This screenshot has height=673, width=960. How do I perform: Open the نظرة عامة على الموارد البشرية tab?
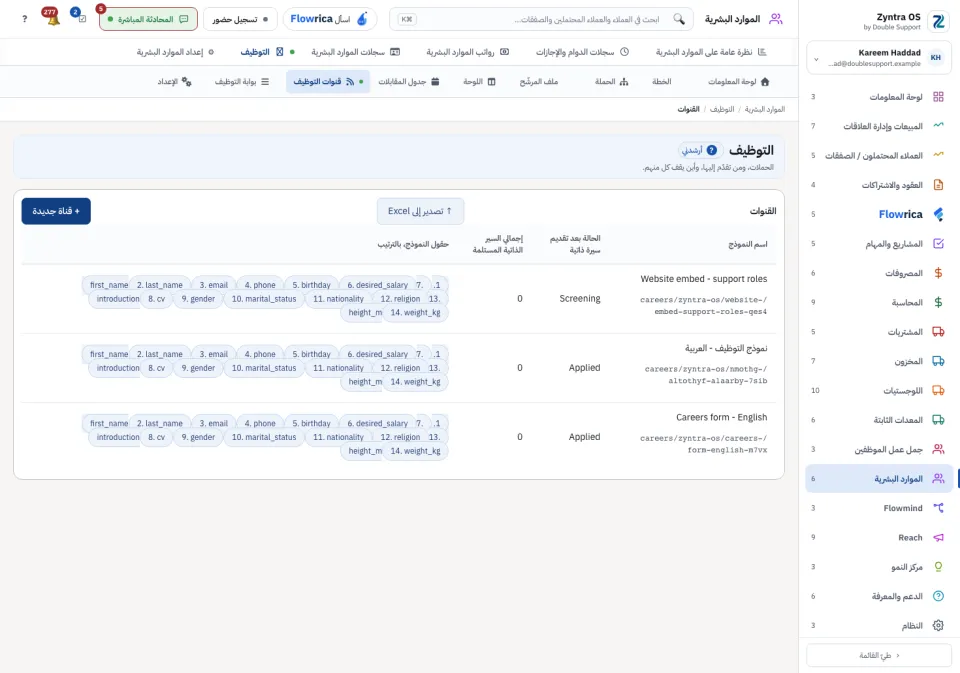tap(711, 52)
